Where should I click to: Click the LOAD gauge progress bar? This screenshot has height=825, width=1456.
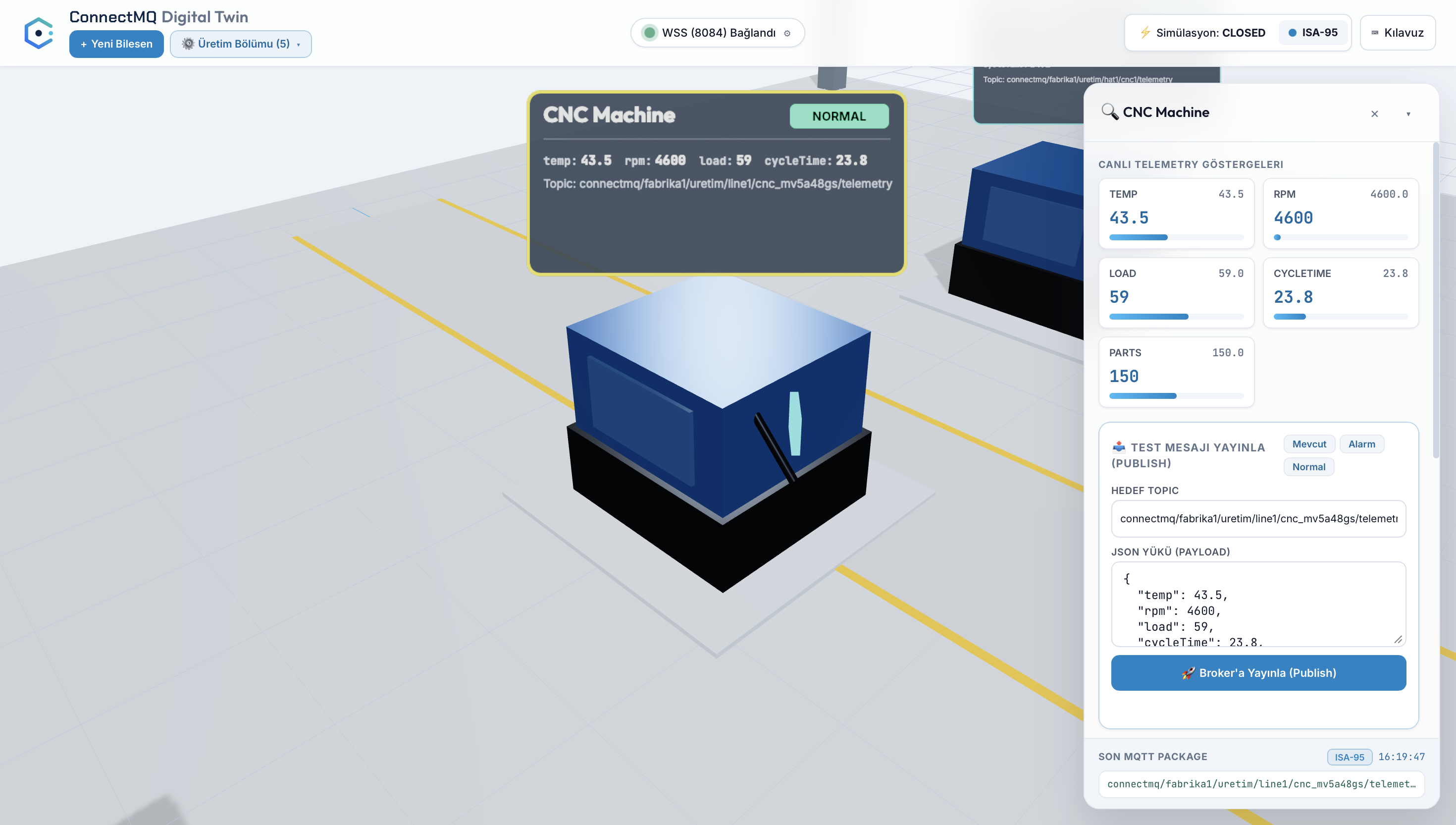point(1176,316)
